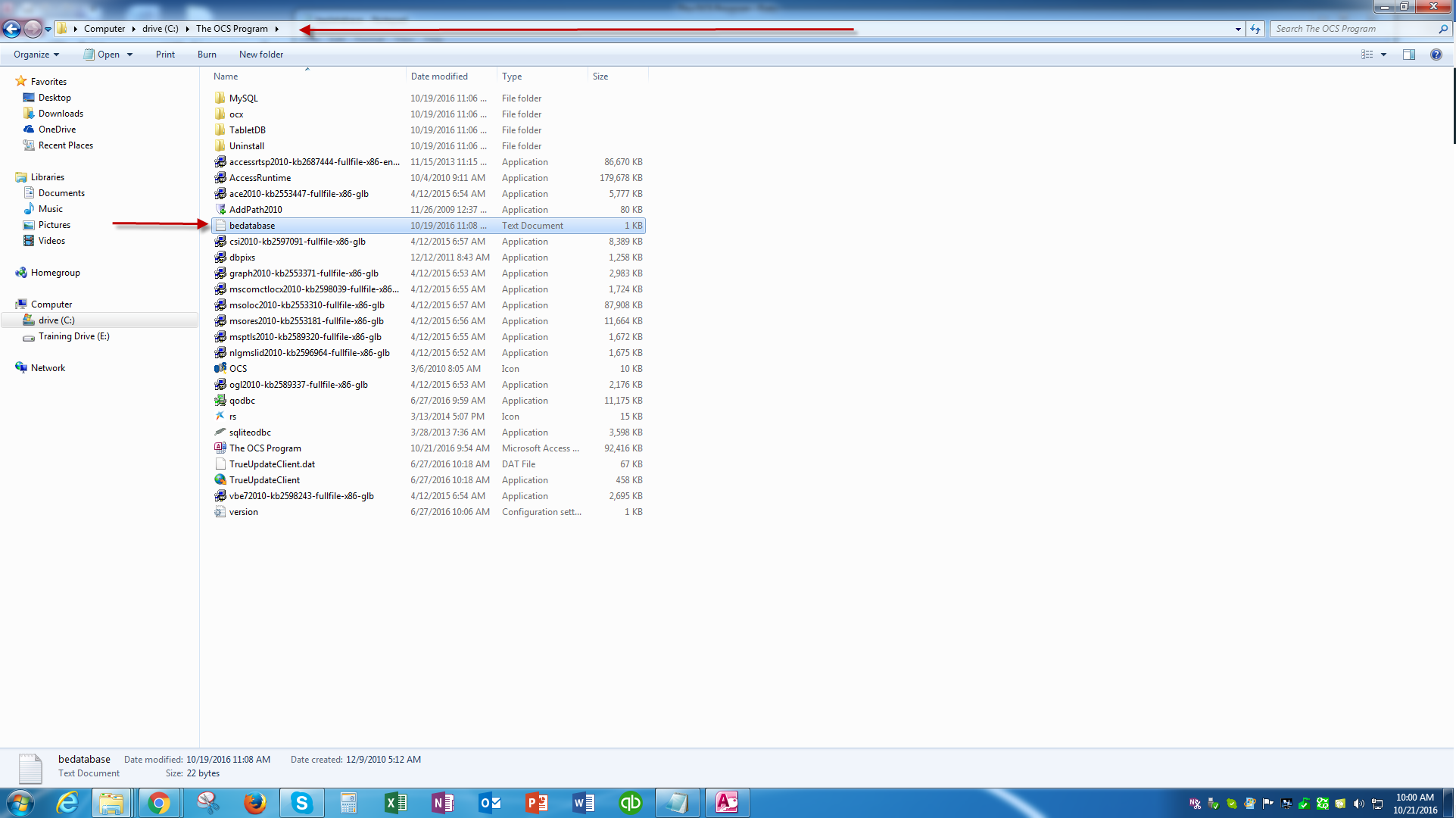
Task: Open OneNote from the taskbar
Action: (442, 803)
